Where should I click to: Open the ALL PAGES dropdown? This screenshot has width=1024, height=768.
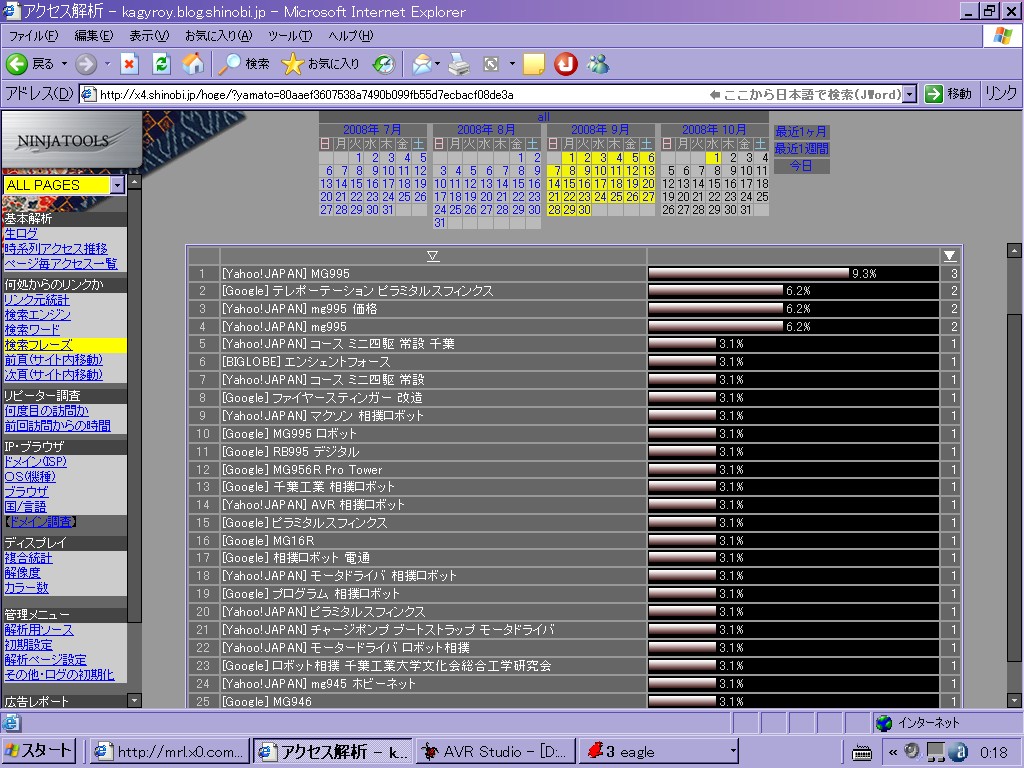(117, 185)
